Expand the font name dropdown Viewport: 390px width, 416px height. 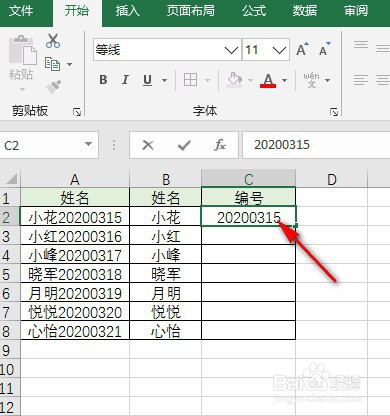232,50
